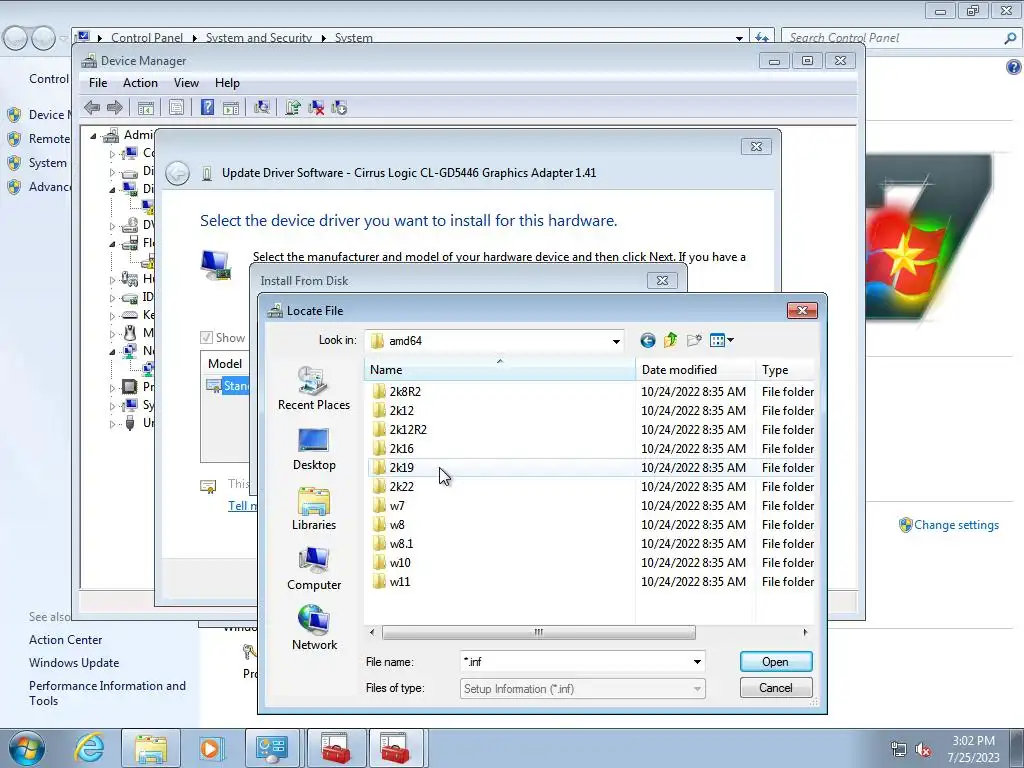Go to Recent Places in Locate File
This screenshot has width=1024, height=768.
(314, 389)
